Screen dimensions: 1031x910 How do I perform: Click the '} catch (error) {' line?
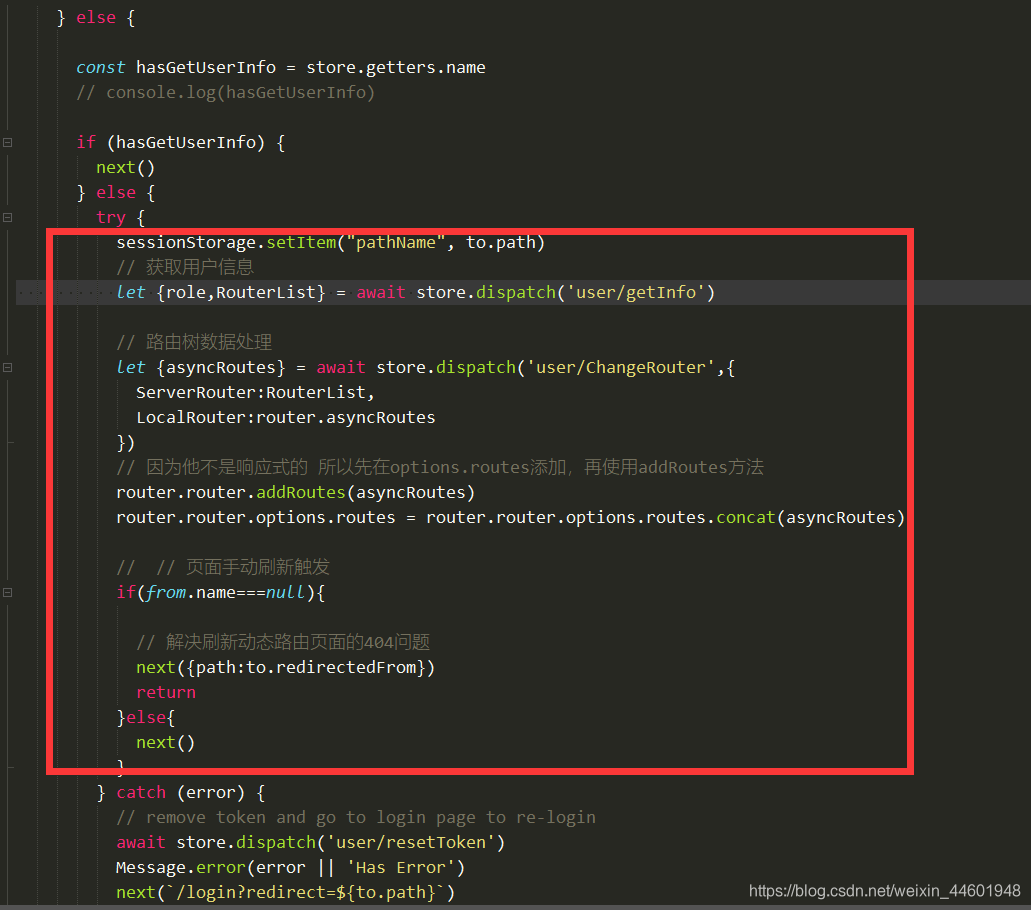pos(181,792)
